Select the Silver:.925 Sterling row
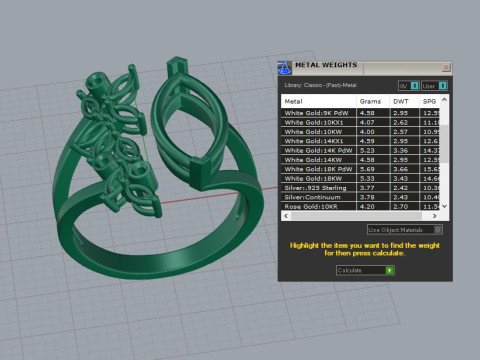The height and width of the screenshot is (360, 480). pos(360,188)
